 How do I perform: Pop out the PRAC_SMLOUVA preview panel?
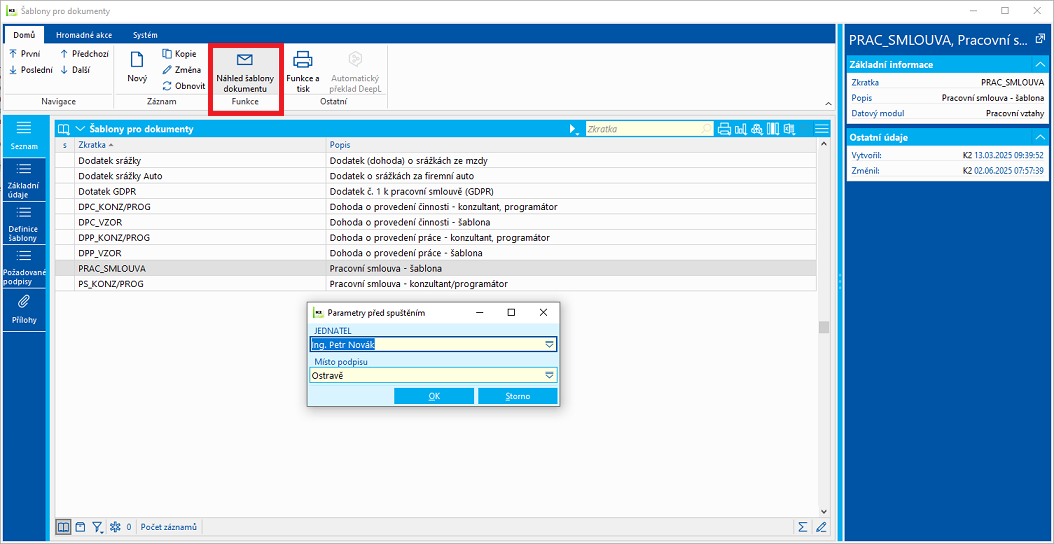pyautogui.click(x=1040, y=40)
